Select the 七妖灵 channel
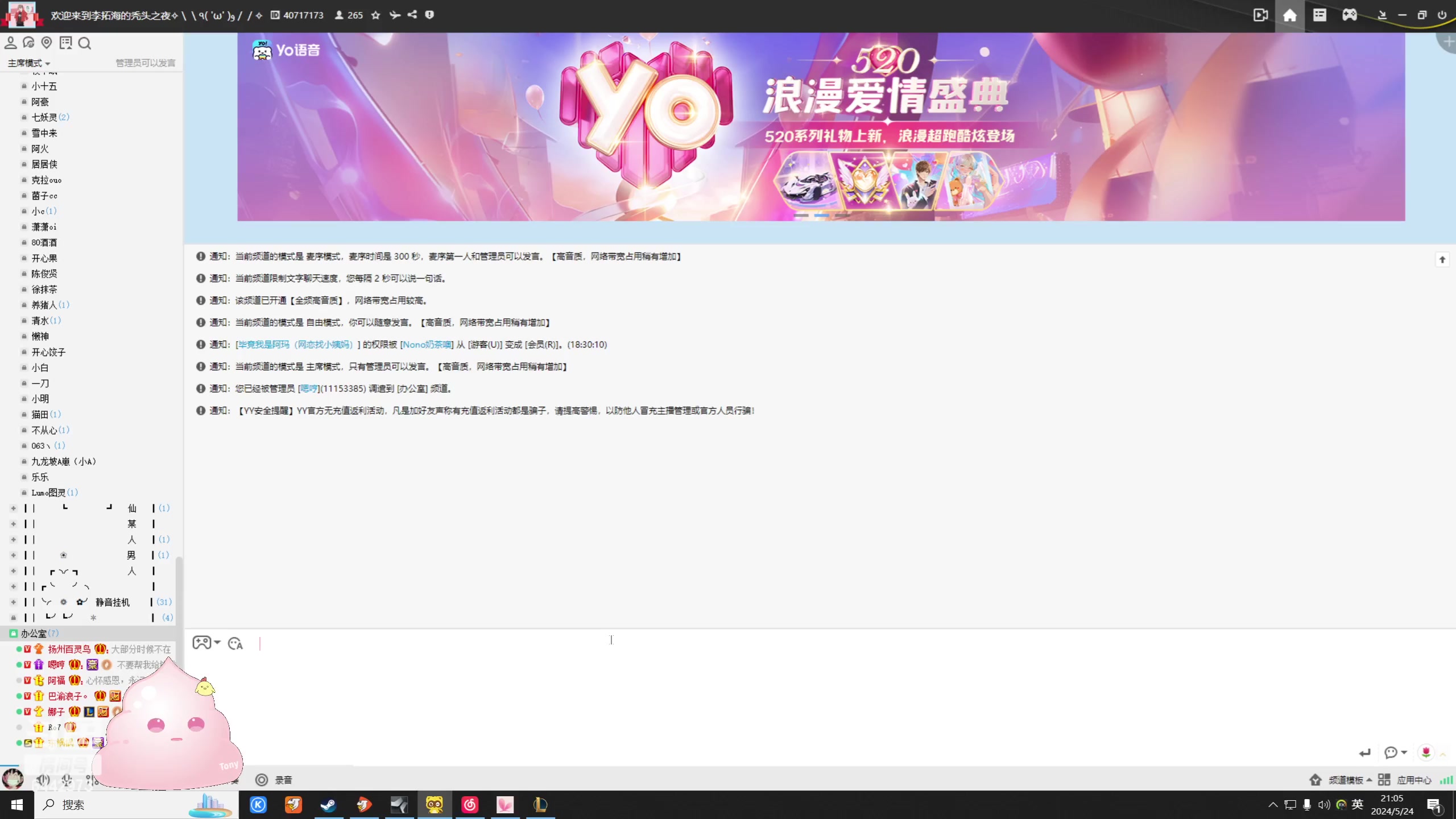 tap(44, 117)
